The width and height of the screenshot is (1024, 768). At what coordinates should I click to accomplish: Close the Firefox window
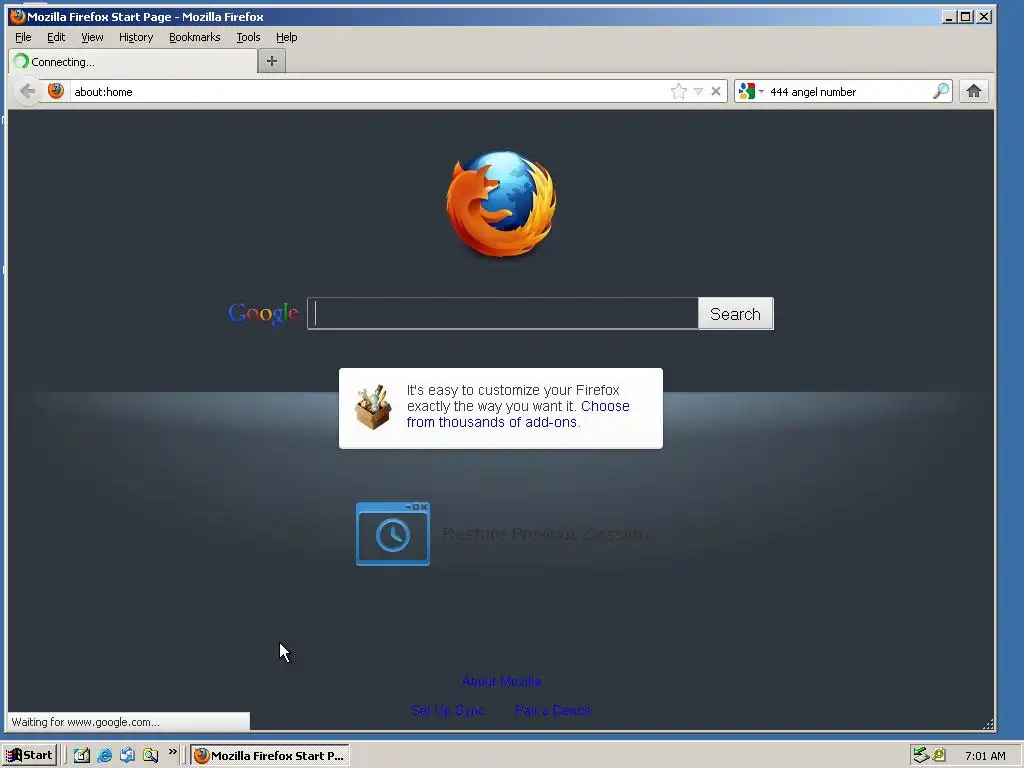(x=984, y=17)
